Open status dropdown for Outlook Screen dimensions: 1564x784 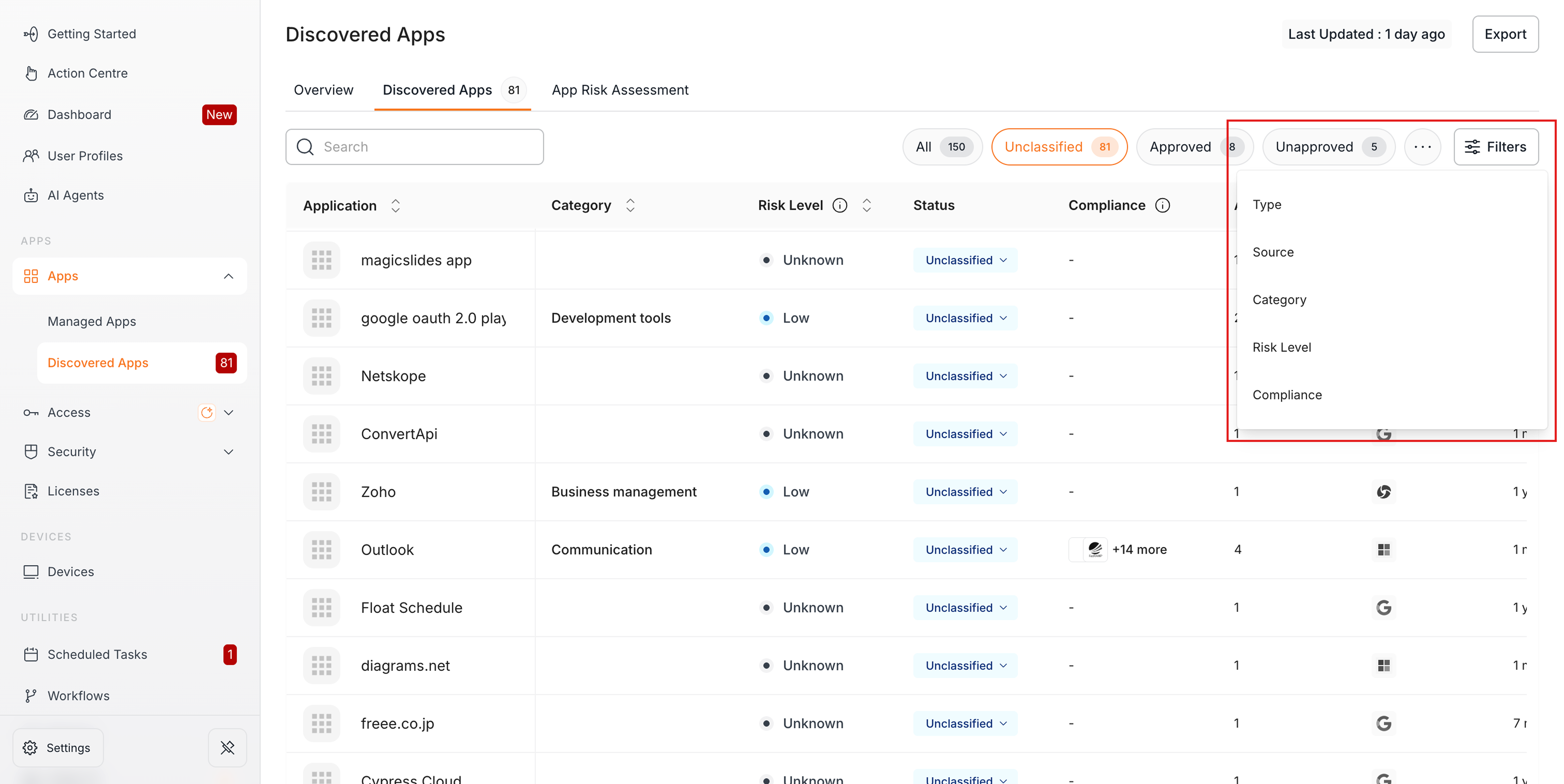[965, 550]
